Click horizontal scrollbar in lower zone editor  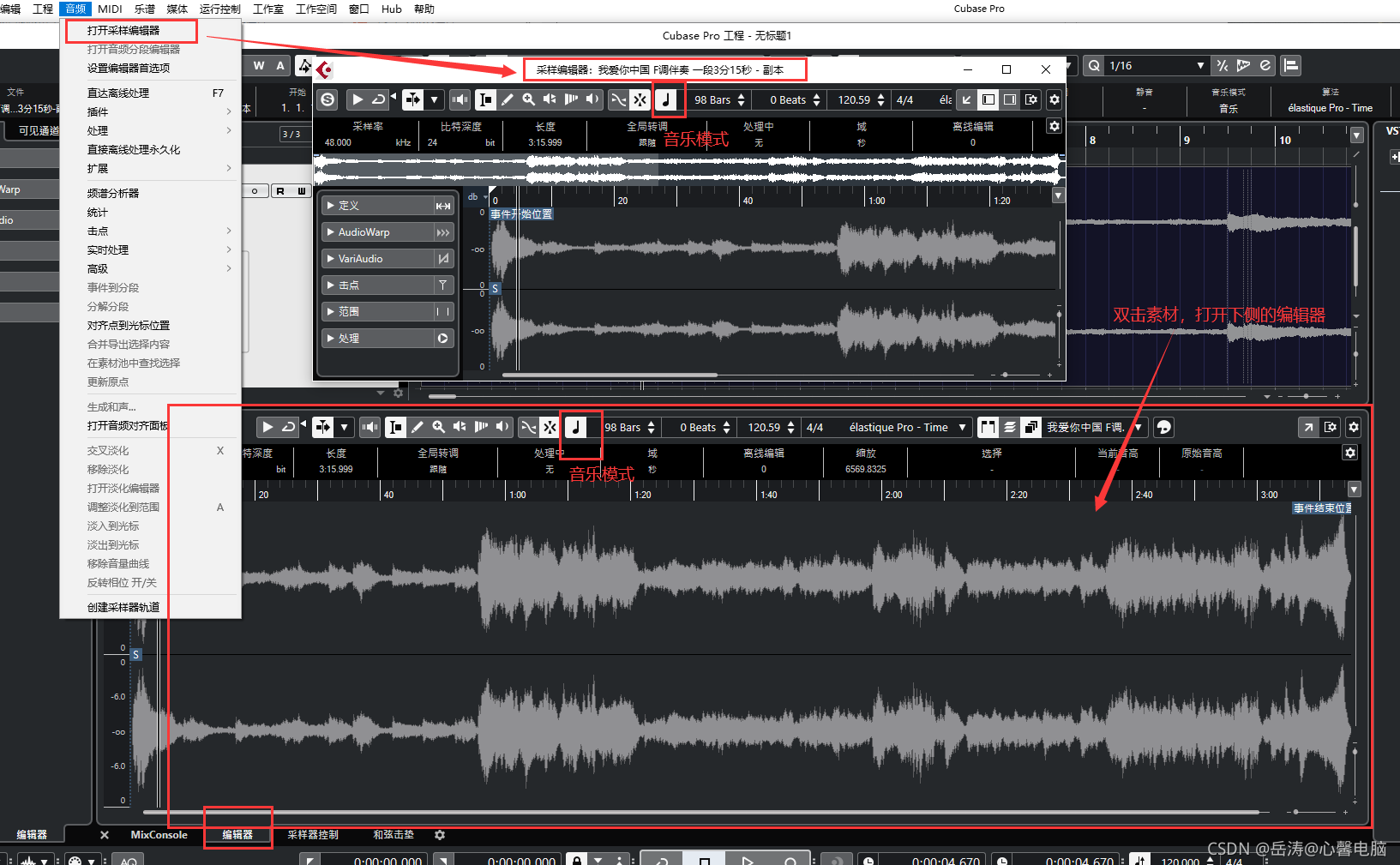701,812
